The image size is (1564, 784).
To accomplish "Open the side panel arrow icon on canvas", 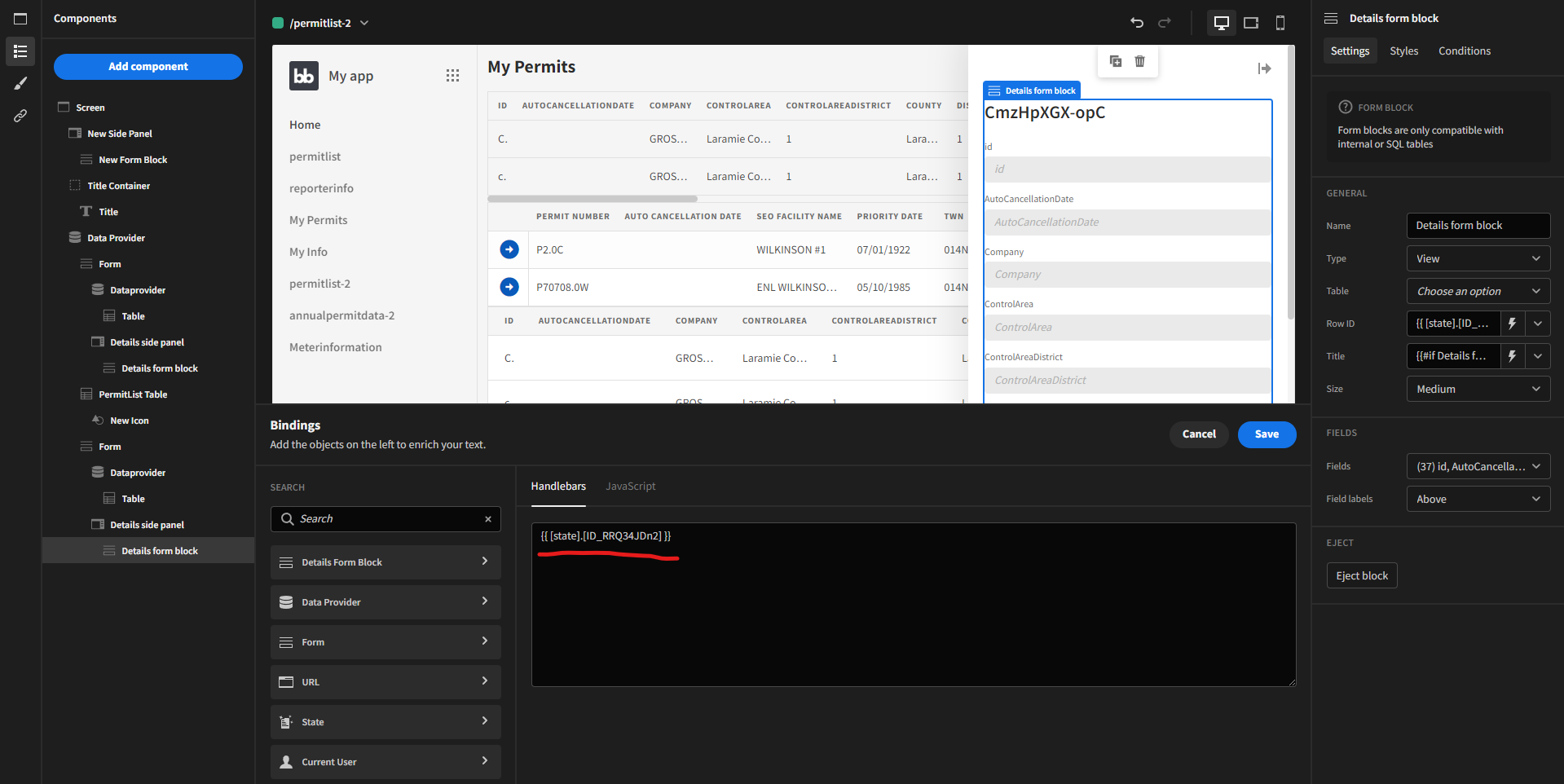I will tap(1264, 68).
